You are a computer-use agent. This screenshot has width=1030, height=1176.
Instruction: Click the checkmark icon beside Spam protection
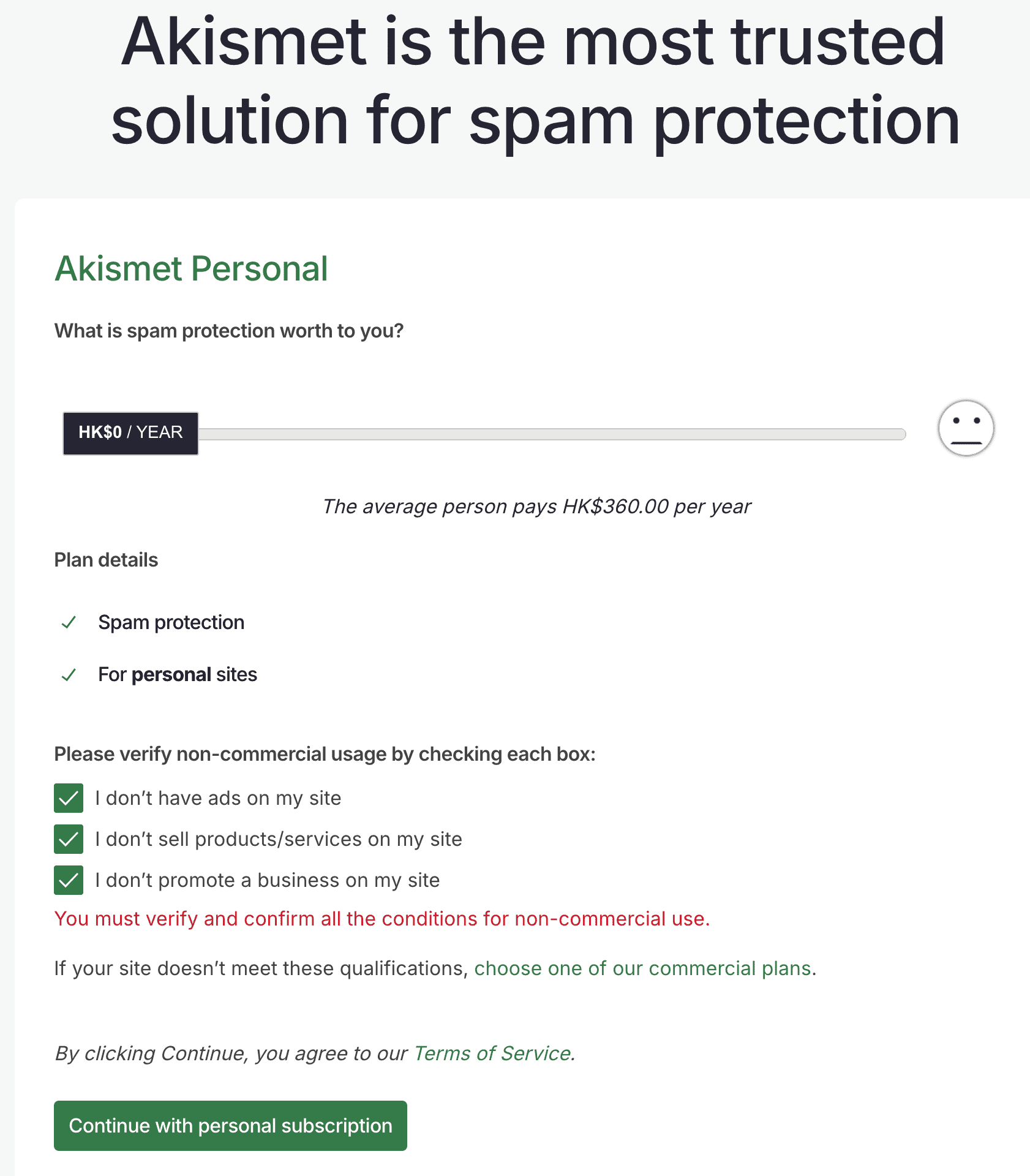[69, 622]
